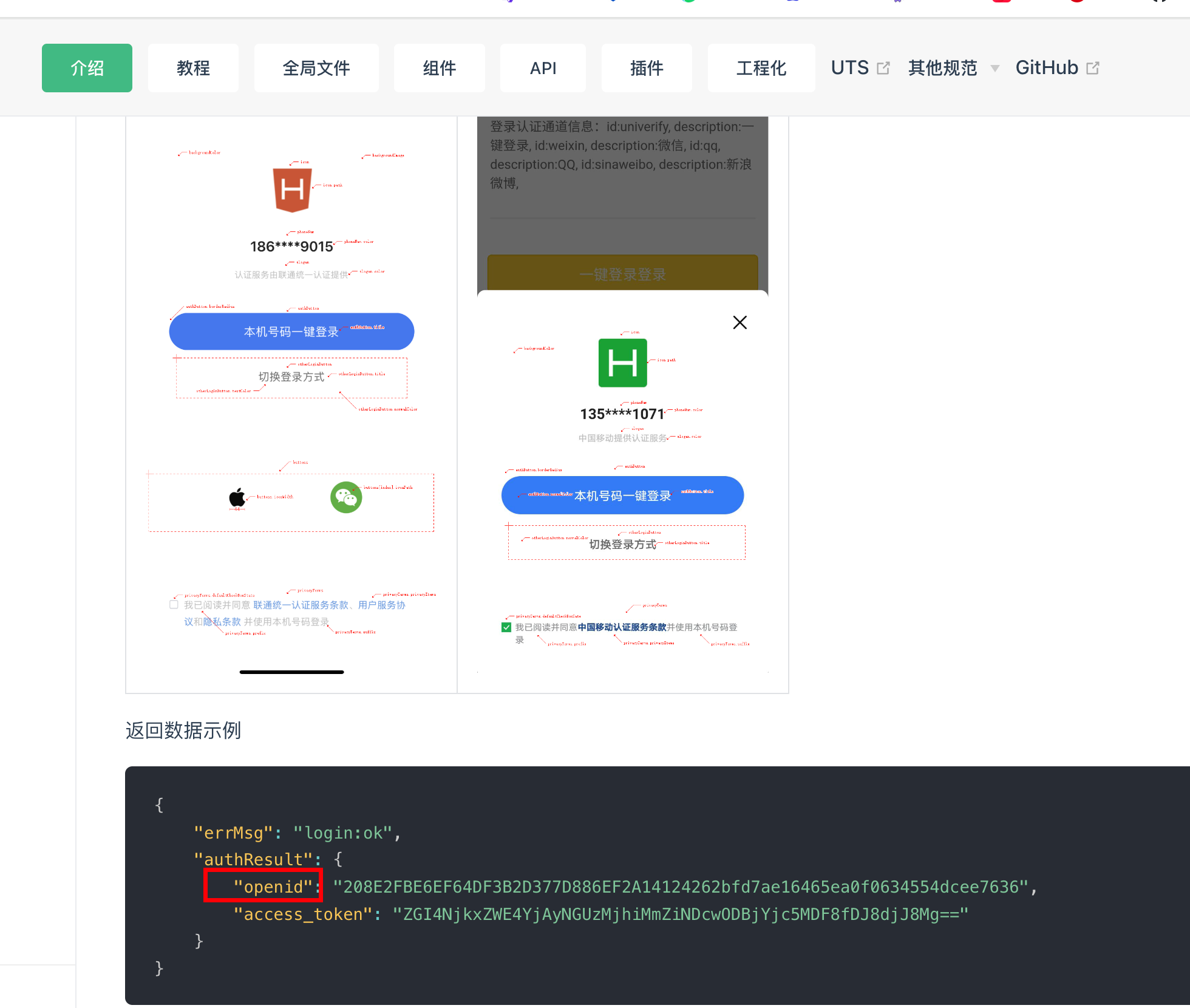Click left phone's 切换登录方式 button
Viewport: 1190px width, 1008px height.
pyautogui.click(x=291, y=377)
